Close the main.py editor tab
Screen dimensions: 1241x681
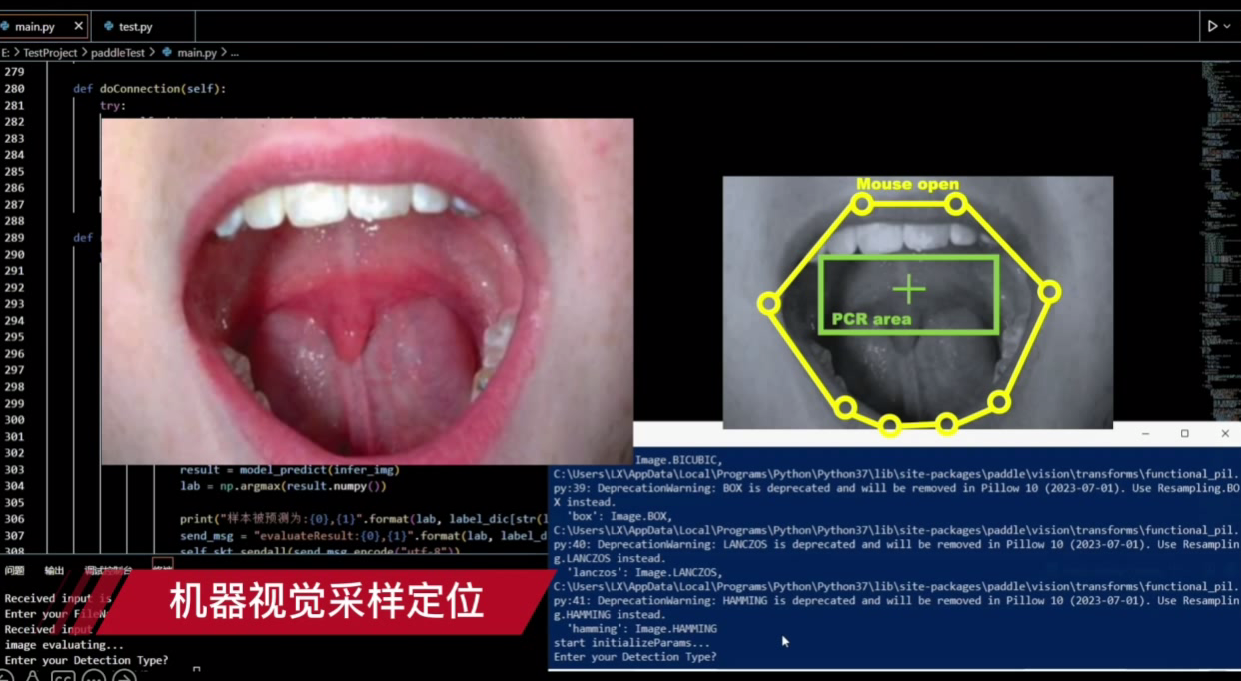click(x=79, y=26)
